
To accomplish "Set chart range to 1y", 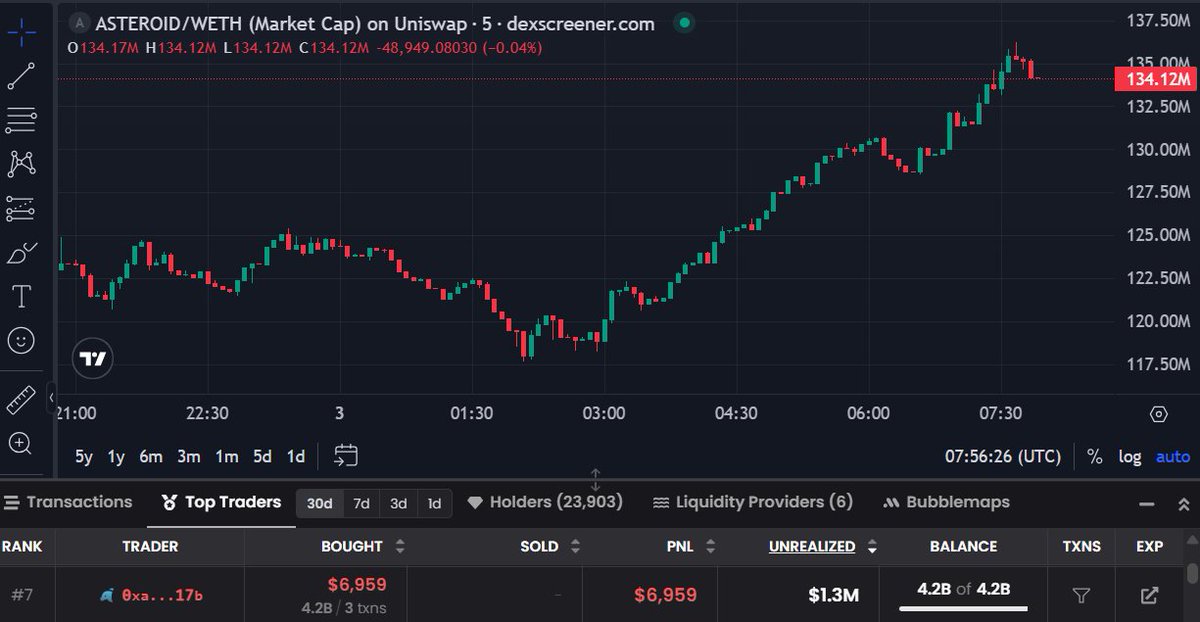I will pos(117,456).
